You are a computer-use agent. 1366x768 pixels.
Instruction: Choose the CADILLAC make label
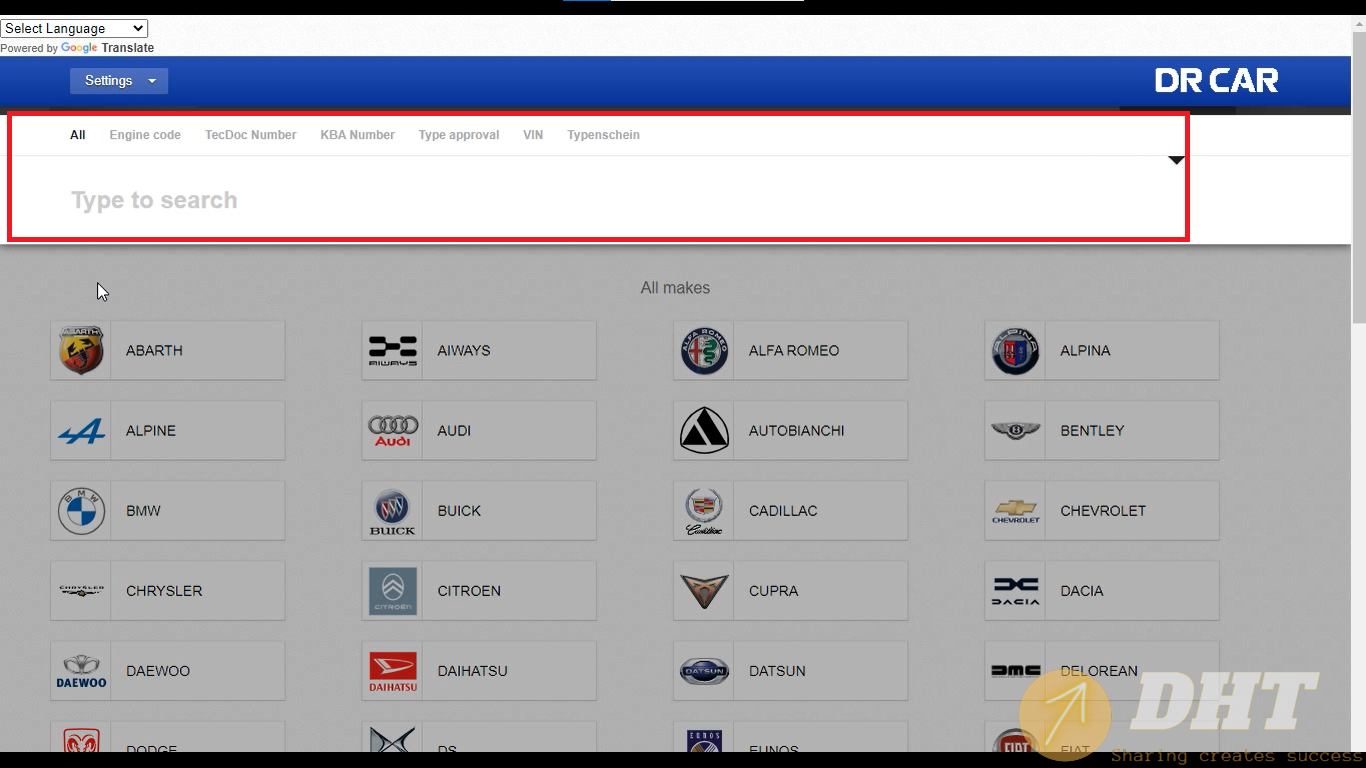(783, 511)
